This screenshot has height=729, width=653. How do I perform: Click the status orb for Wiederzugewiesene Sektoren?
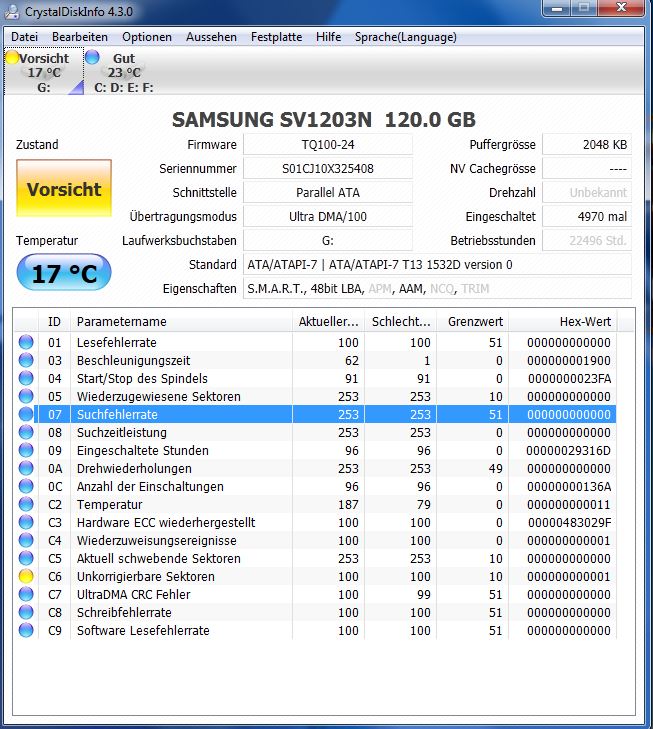click(x=26, y=396)
